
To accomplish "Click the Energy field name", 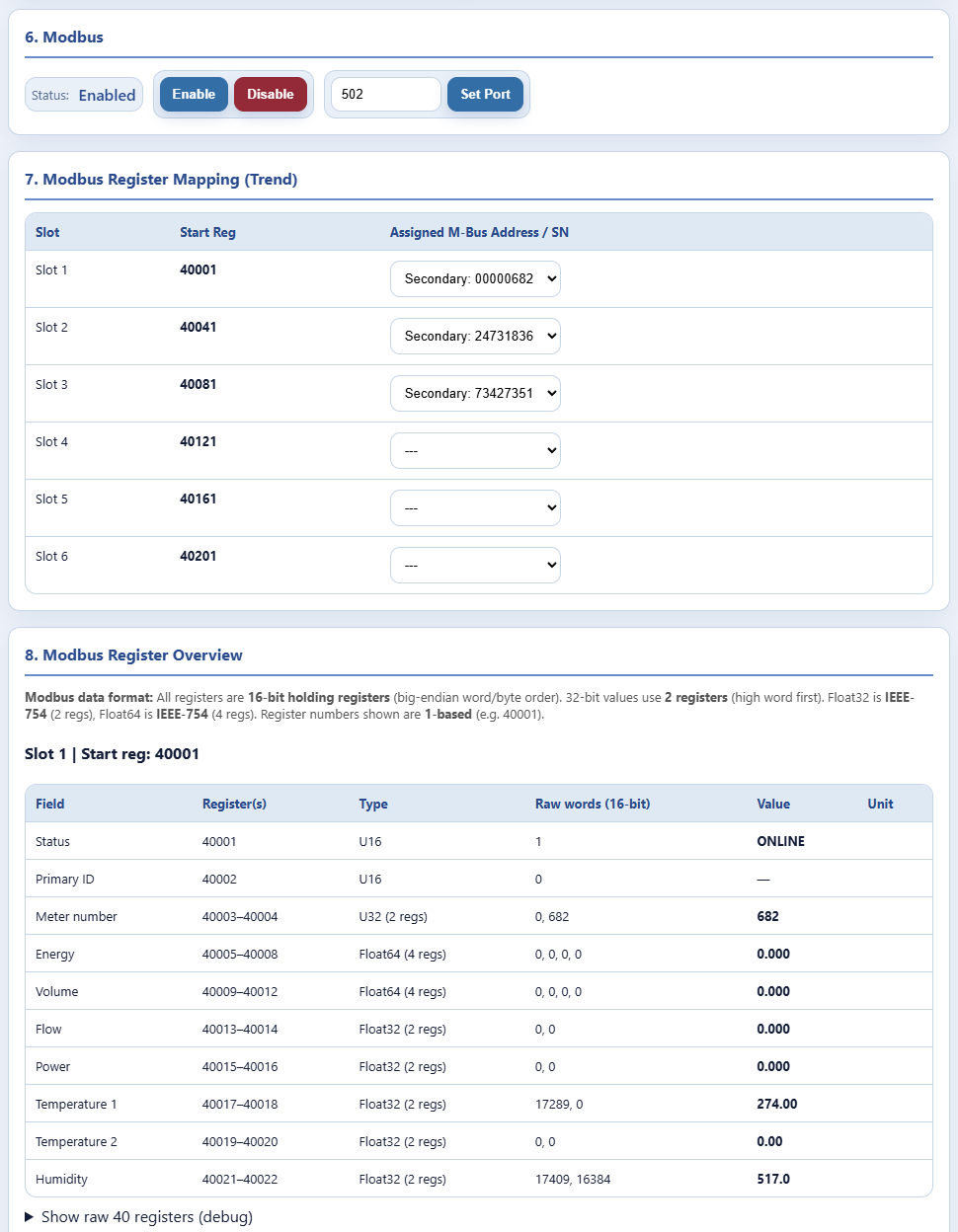I will (54, 954).
